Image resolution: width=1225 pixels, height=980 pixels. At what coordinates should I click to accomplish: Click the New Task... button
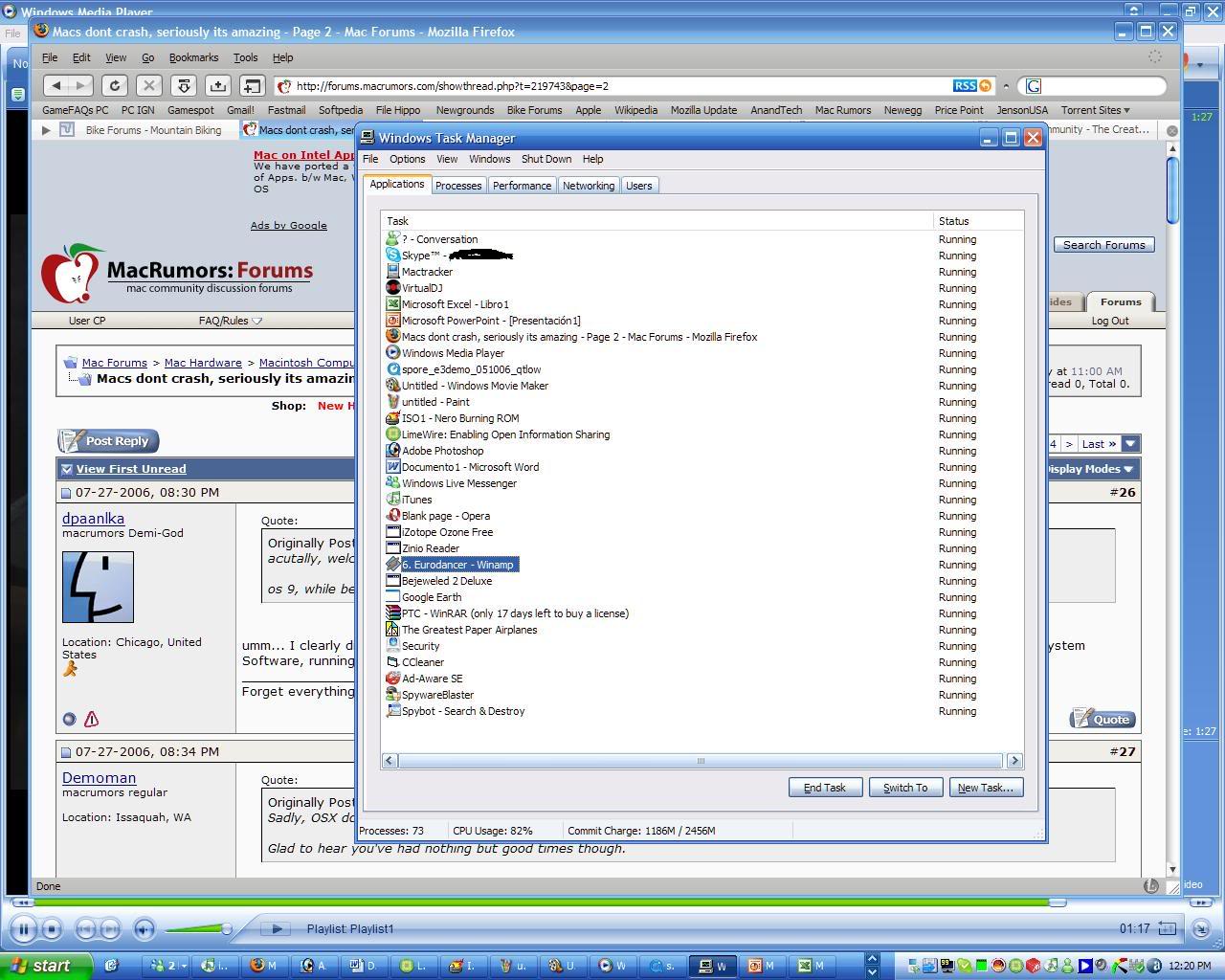[986, 788]
